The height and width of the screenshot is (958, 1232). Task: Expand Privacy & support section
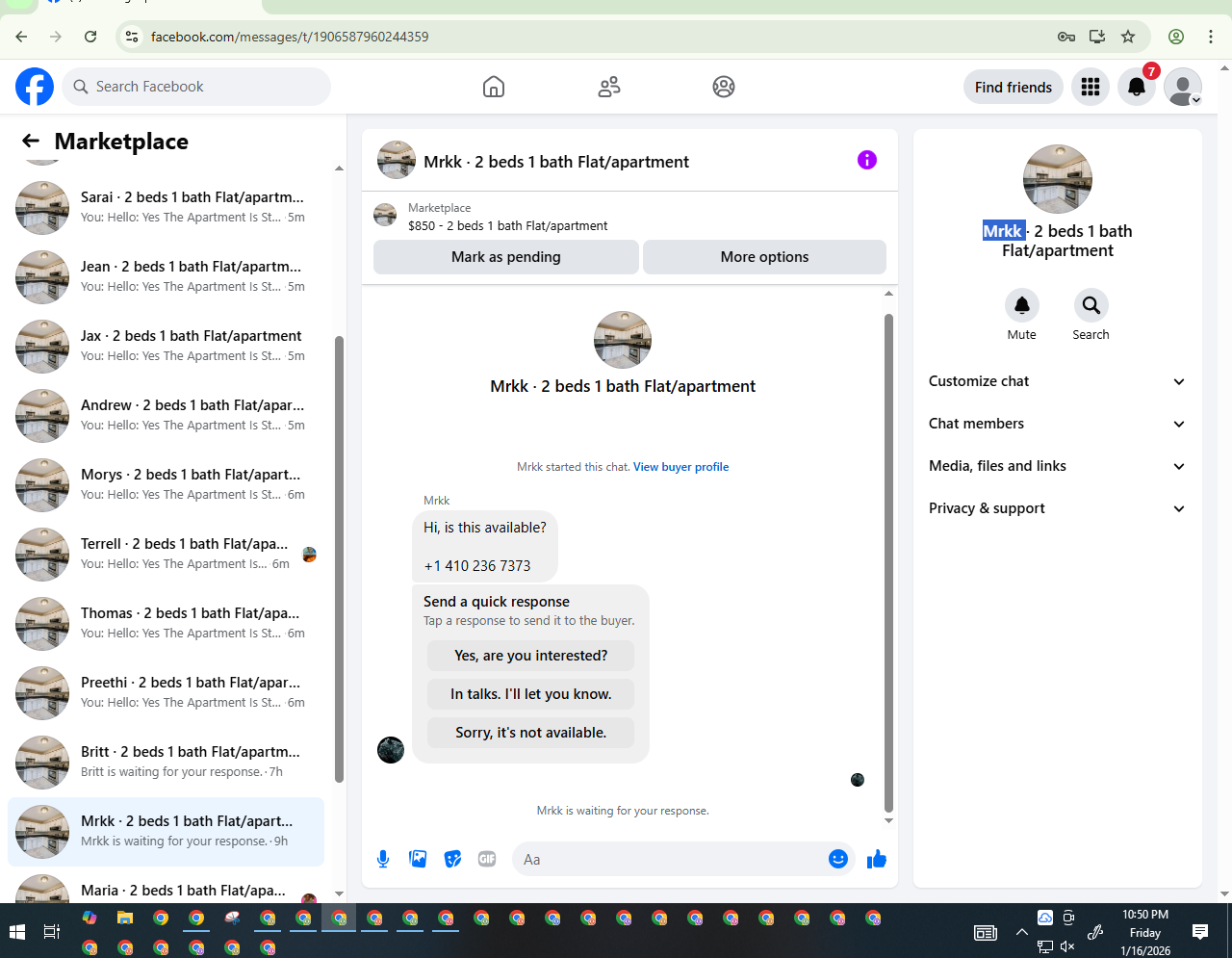[x=1057, y=508]
